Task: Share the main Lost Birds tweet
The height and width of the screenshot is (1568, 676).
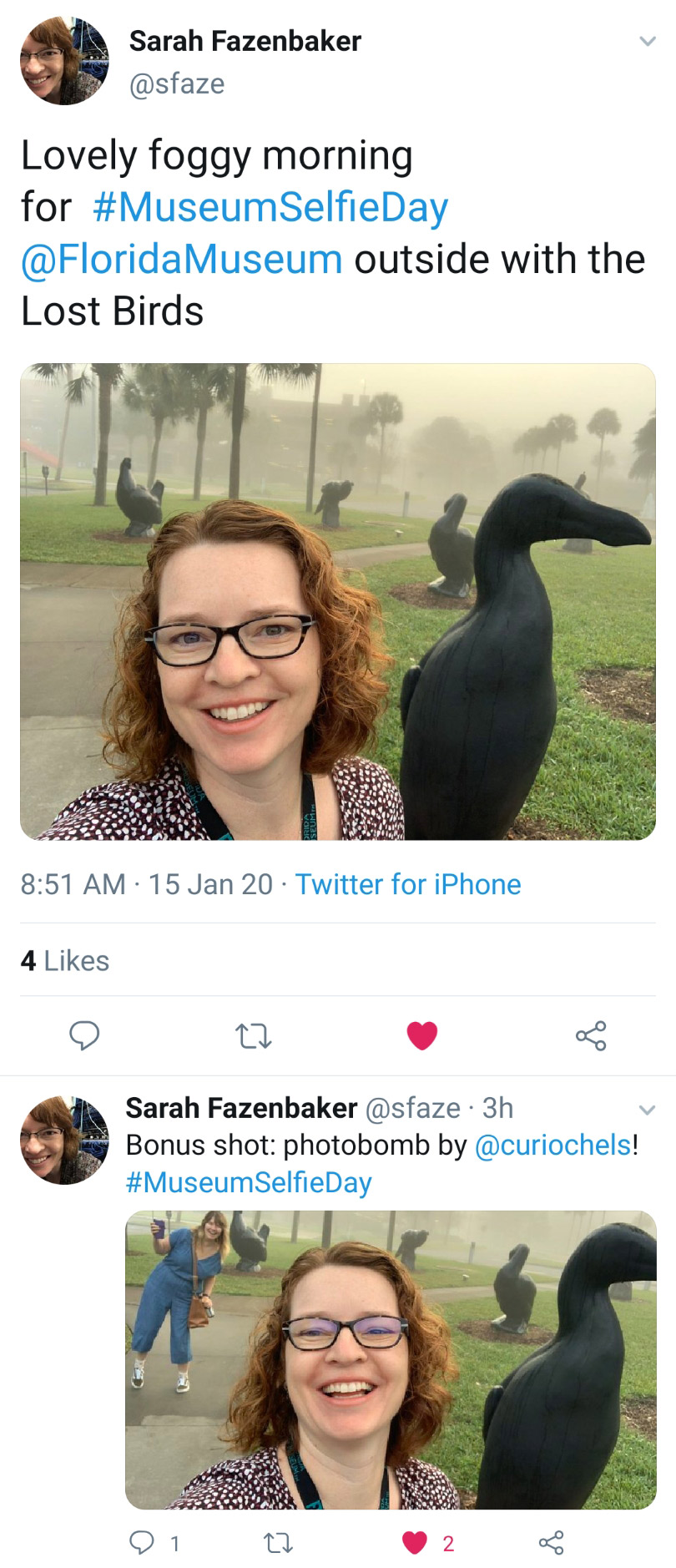Action: pyautogui.click(x=591, y=1035)
